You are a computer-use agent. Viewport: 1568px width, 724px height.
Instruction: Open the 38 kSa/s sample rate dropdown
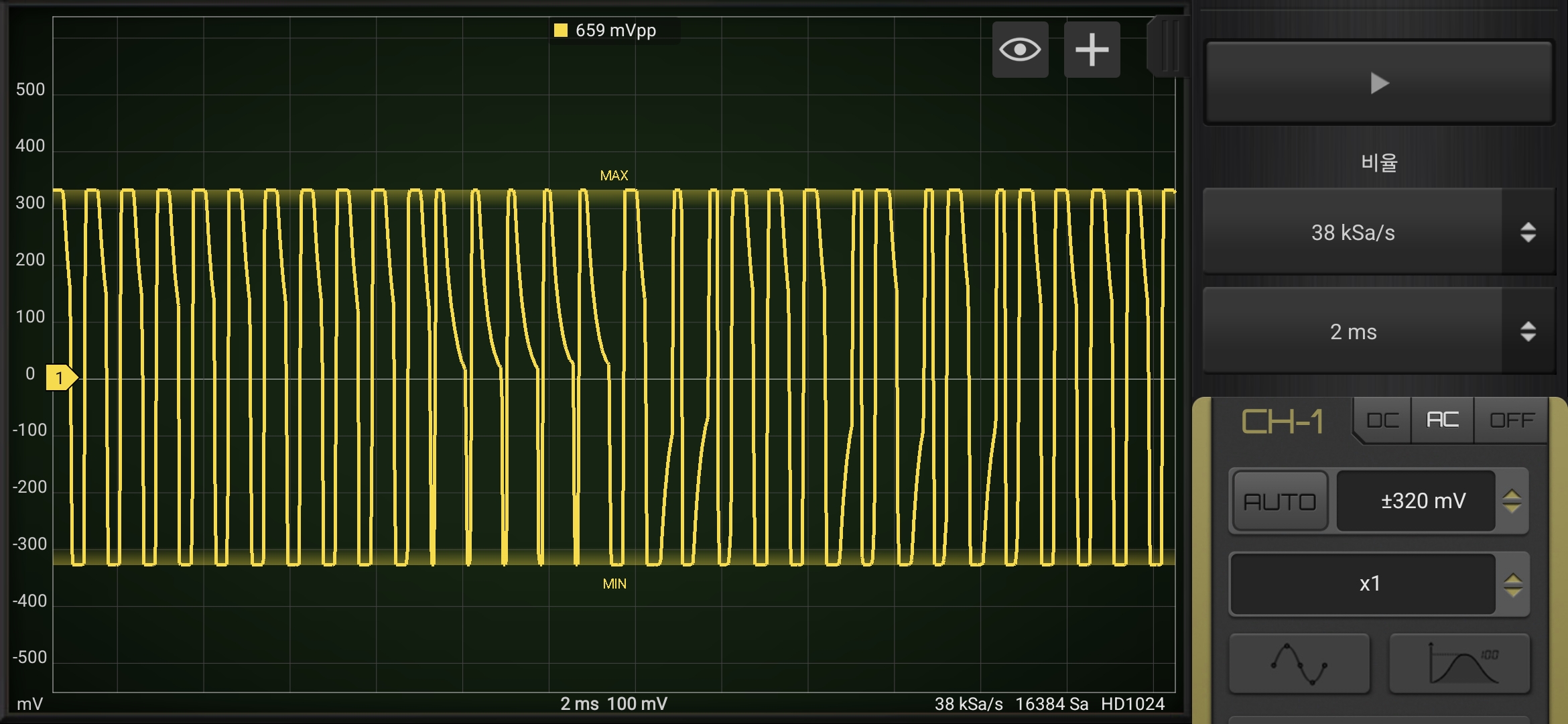pyautogui.click(x=1379, y=232)
